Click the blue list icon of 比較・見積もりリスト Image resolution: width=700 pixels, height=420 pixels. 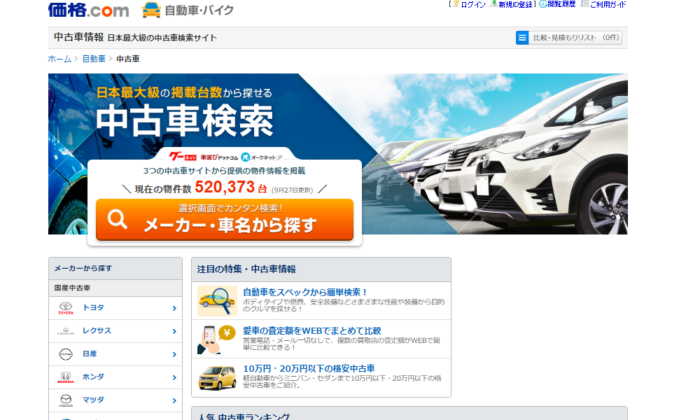click(x=522, y=37)
